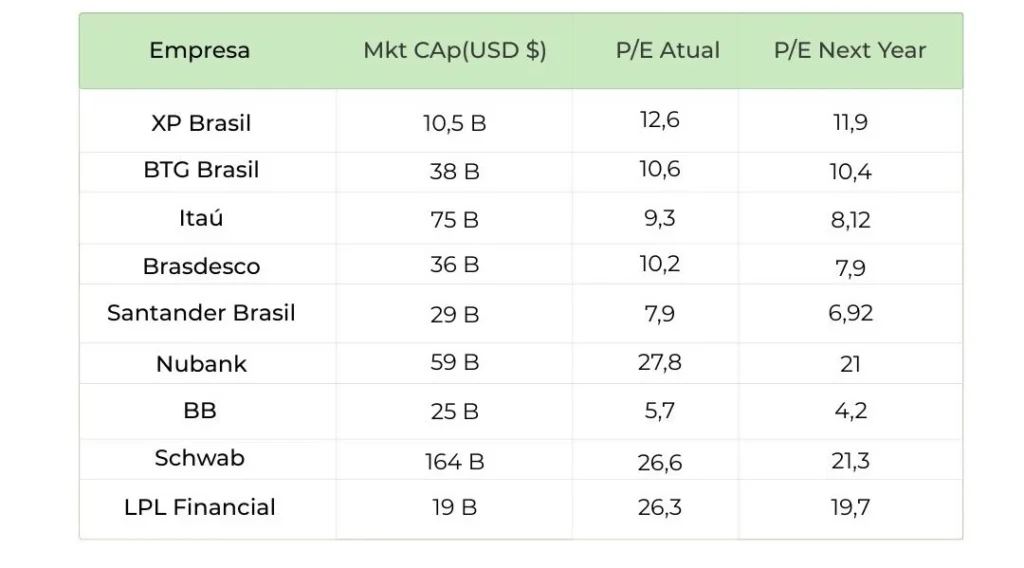Click Santander Brasil's 6,92 P/E Next Year
This screenshot has height=568, width=1024.
(851, 313)
